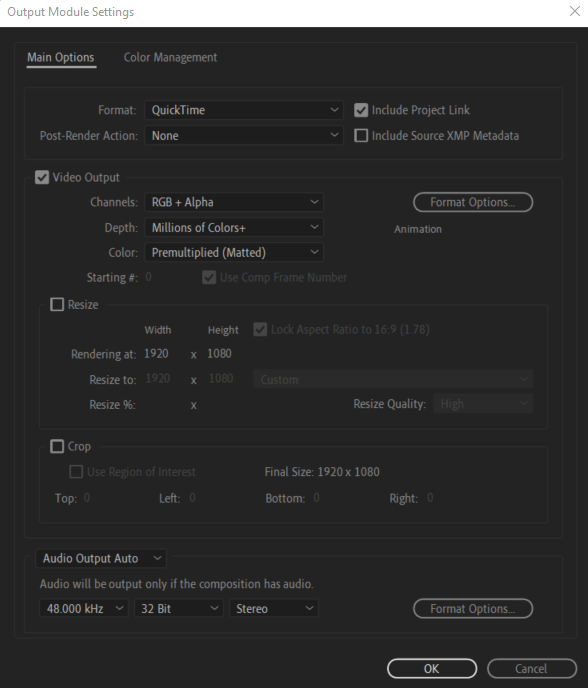Click the crop Left value field
The height and width of the screenshot is (688, 588).
(192, 498)
